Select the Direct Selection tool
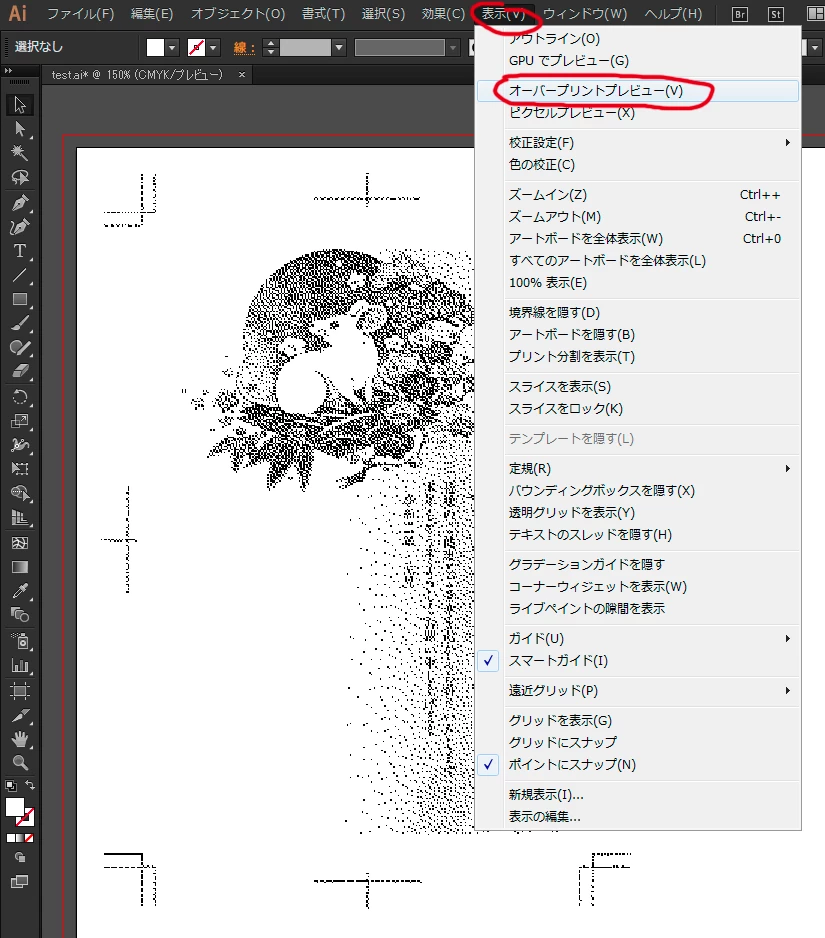 tap(20, 129)
